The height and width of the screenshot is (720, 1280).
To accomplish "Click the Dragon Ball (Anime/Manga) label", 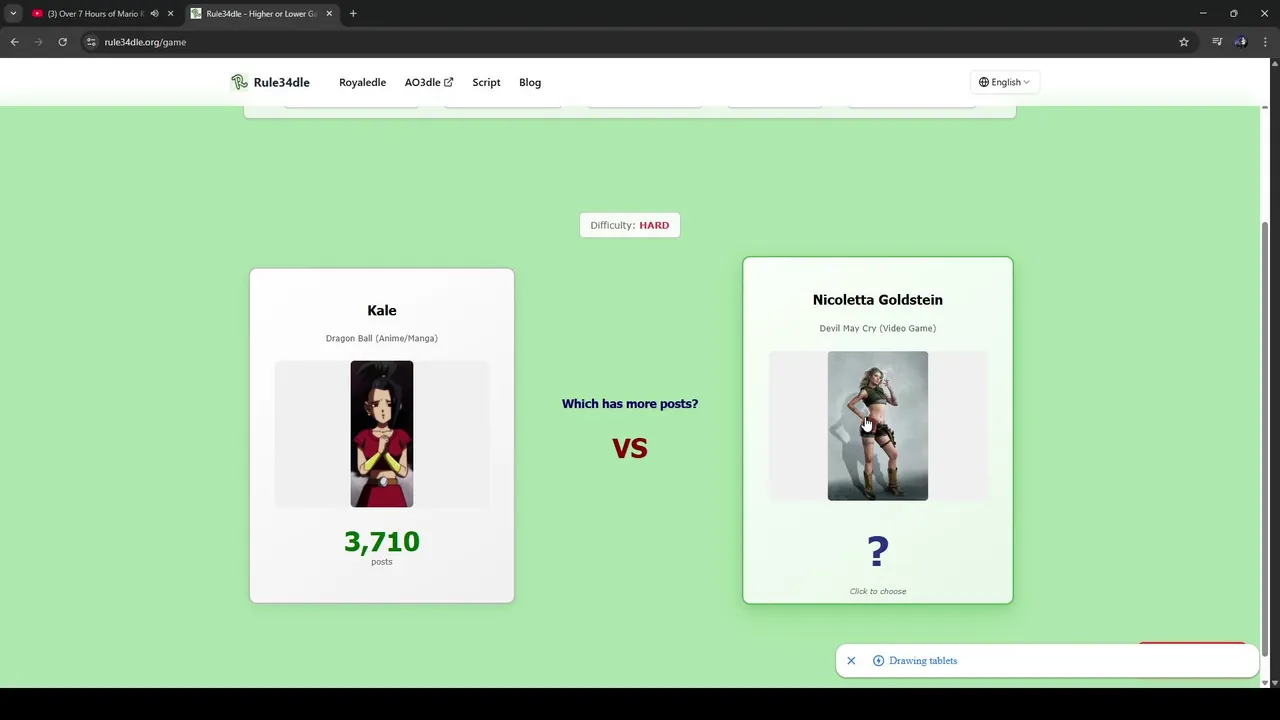I will click(382, 338).
